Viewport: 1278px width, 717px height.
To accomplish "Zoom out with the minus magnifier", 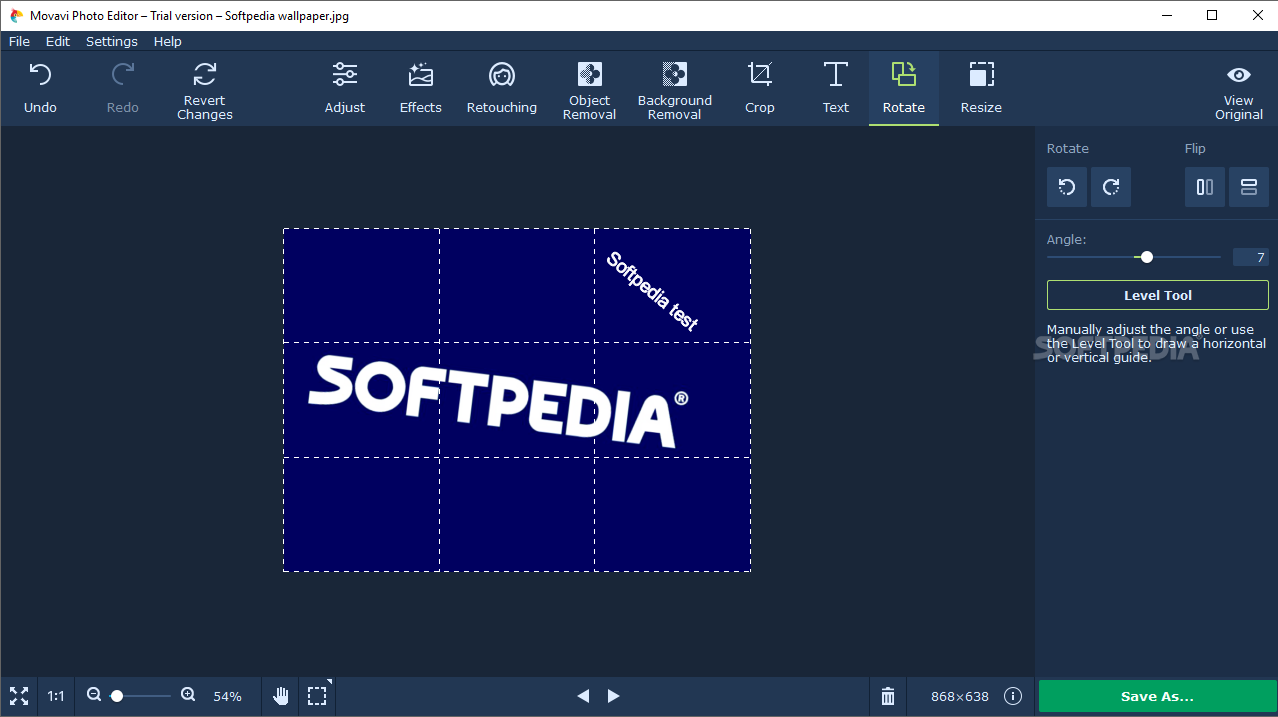I will 94,695.
